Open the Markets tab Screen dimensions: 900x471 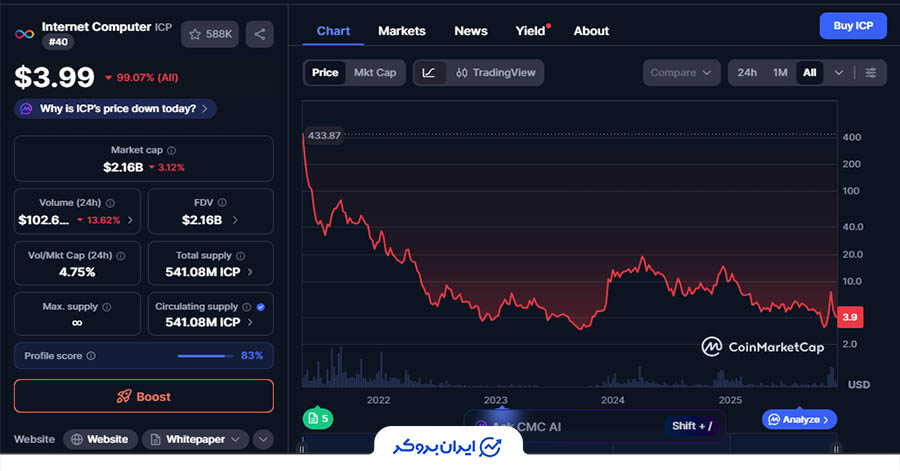pos(402,31)
